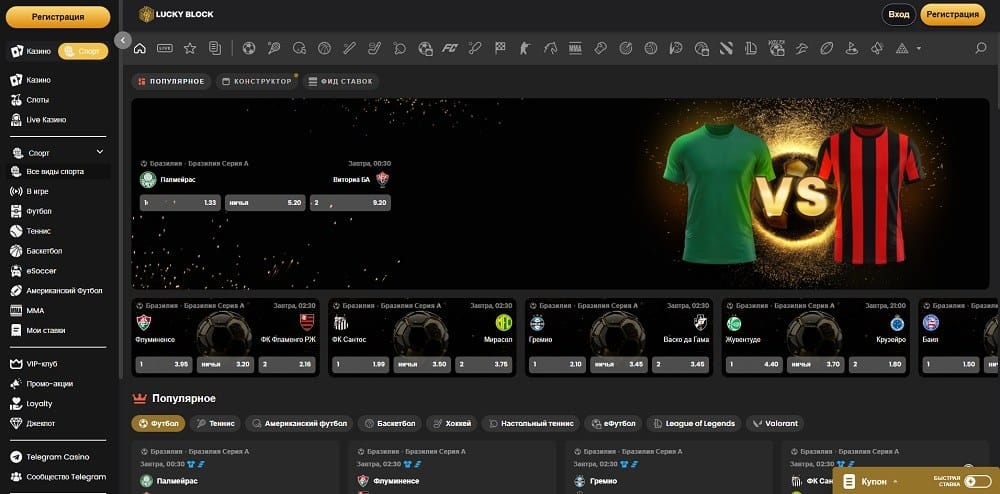The image size is (1000, 494).
Task: Select the League of Legends icon in the sports bar
Action: pos(751,48)
